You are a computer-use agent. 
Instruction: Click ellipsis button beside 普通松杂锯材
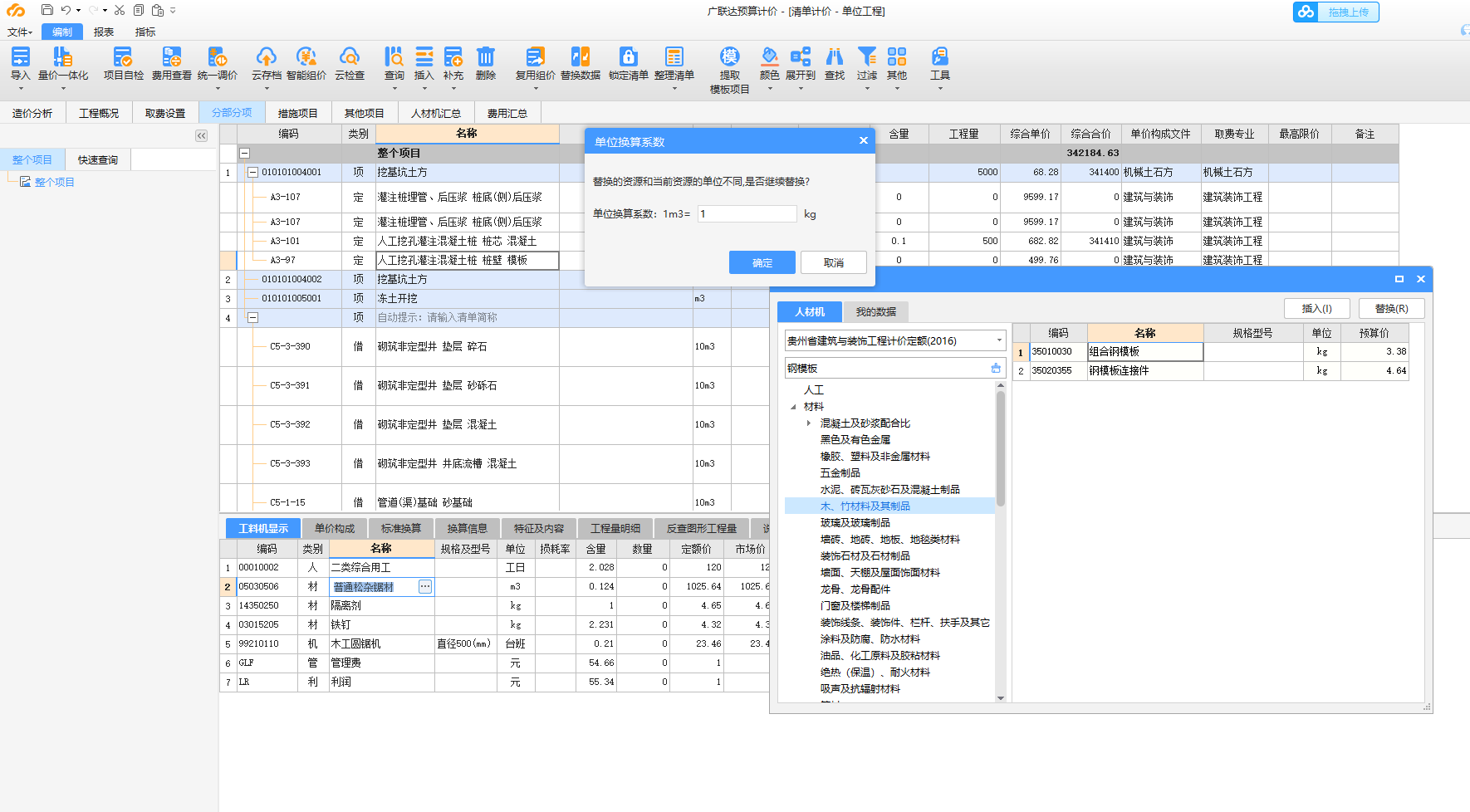[425, 587]
